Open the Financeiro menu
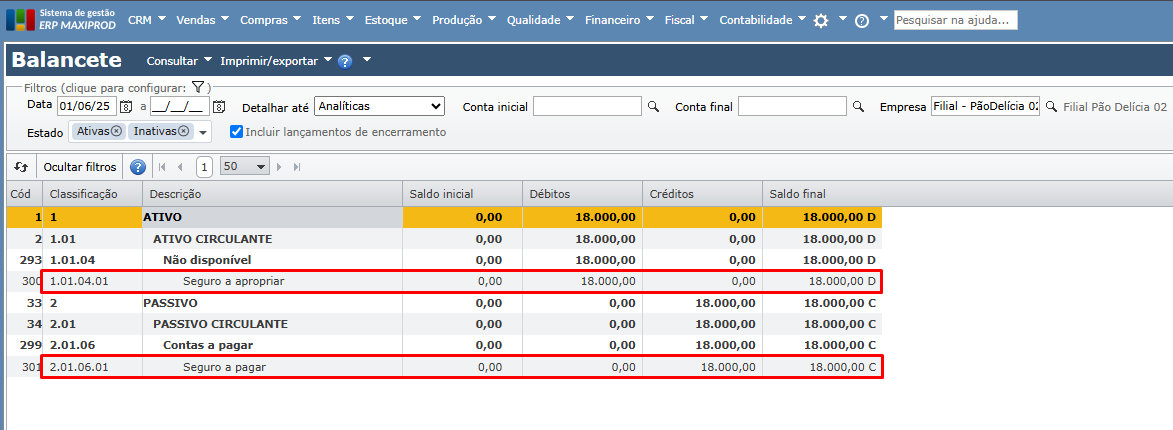This screenshot has height=430, width=1173. point(619,19)
